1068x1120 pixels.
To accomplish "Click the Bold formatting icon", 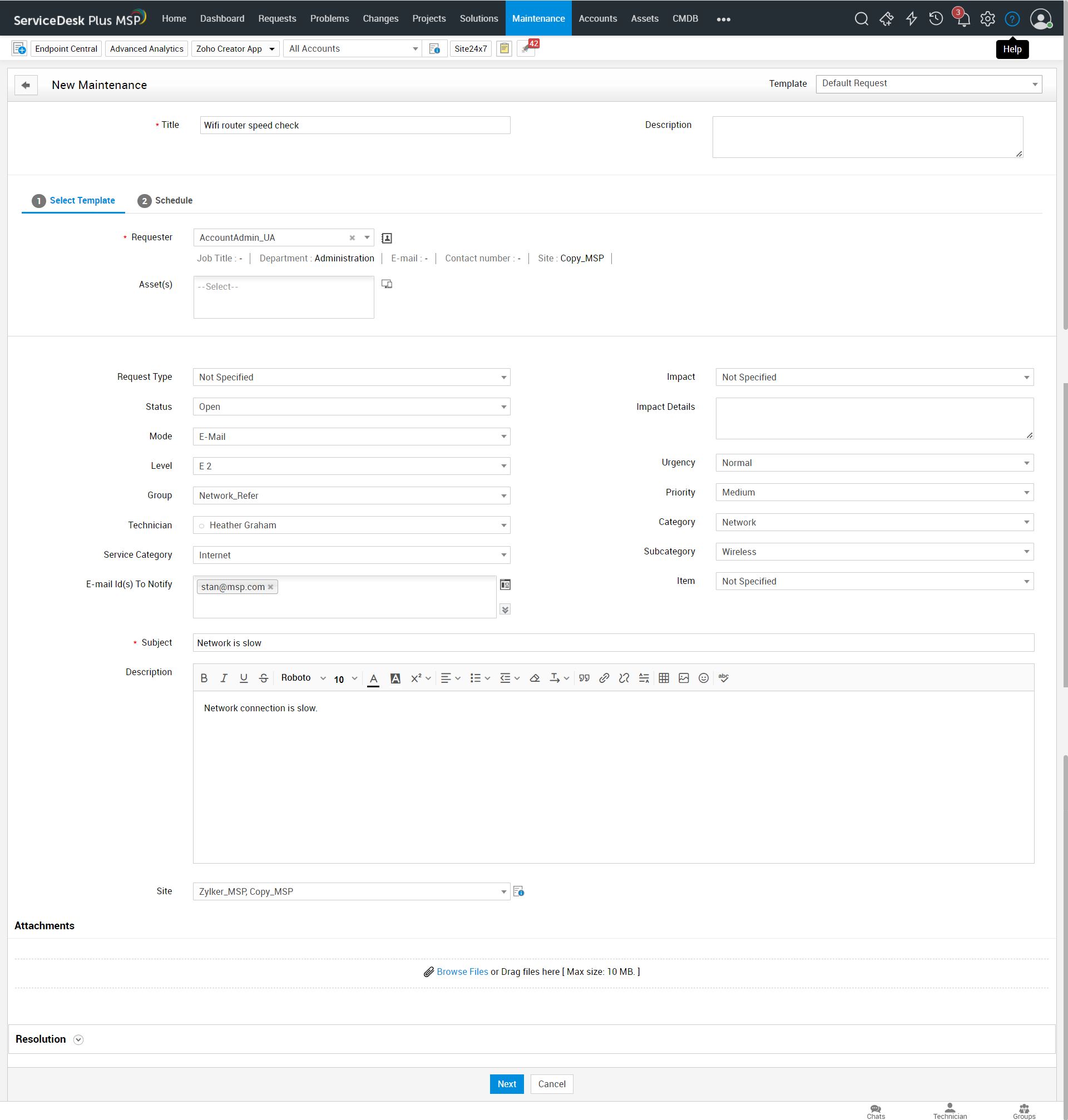I will tap(204, 678).
